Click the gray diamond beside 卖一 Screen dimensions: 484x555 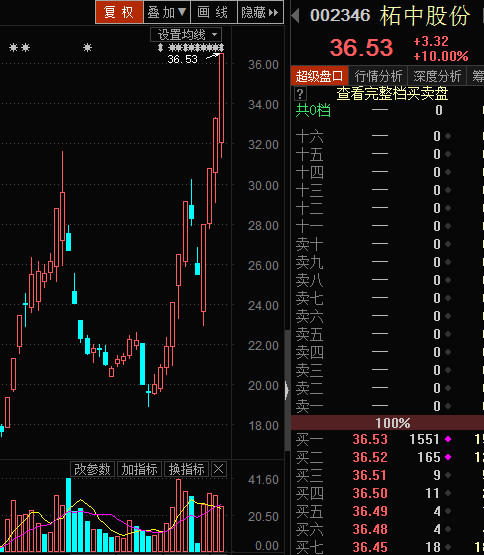click(x=448, y=406)
